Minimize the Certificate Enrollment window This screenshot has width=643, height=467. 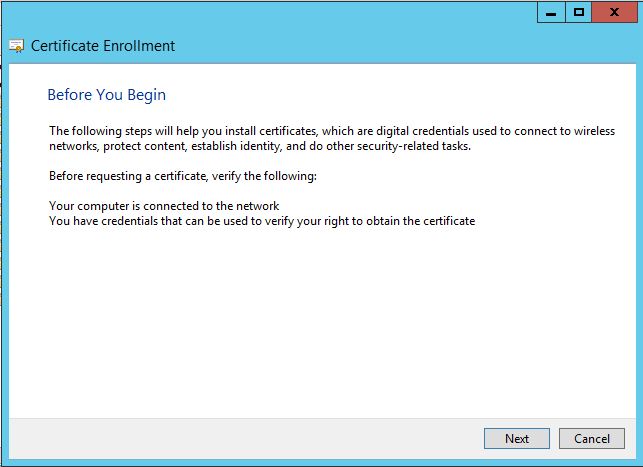(551, 13)
